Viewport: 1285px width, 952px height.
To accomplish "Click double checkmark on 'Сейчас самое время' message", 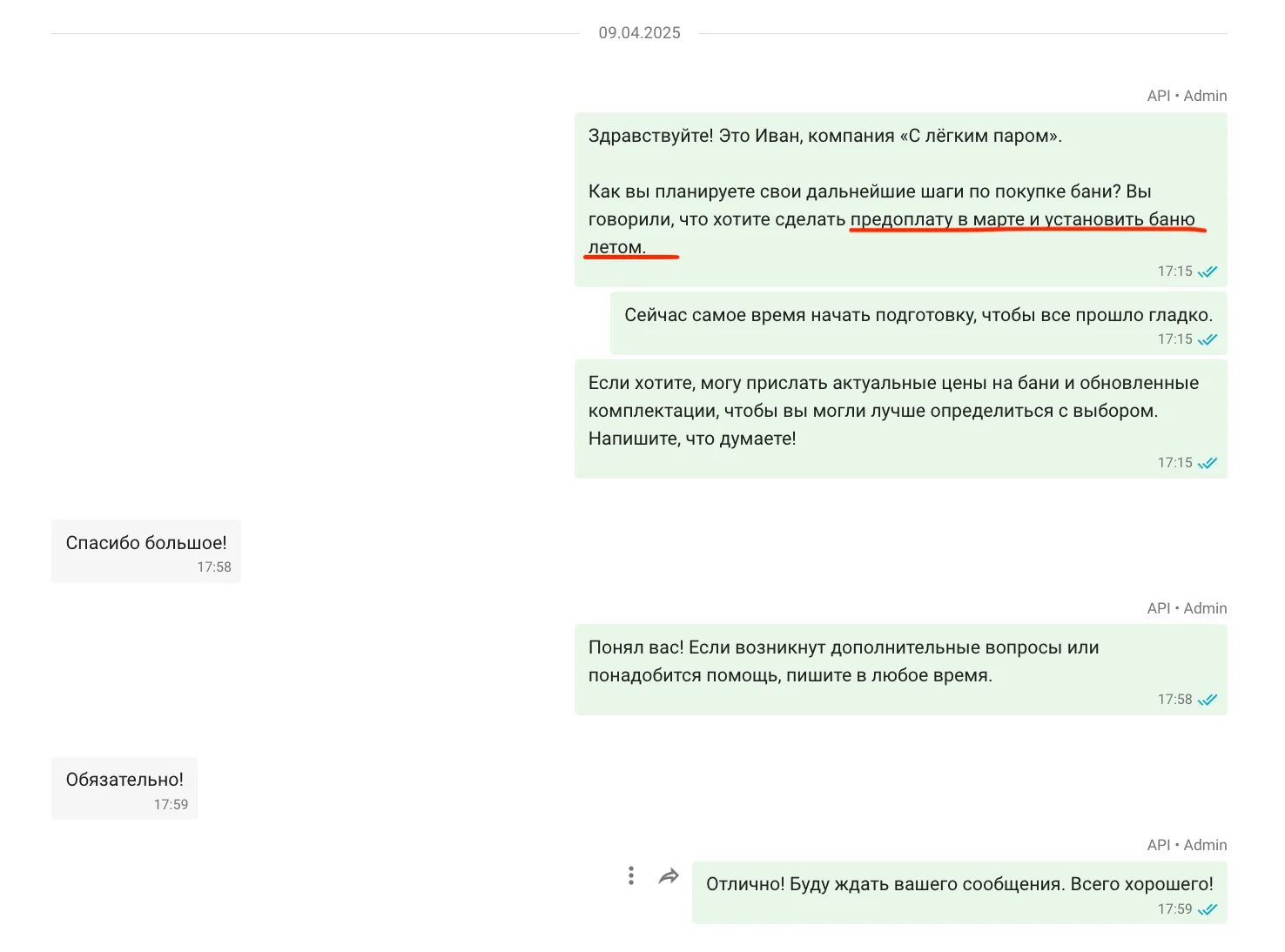I will pos(1208,339).
